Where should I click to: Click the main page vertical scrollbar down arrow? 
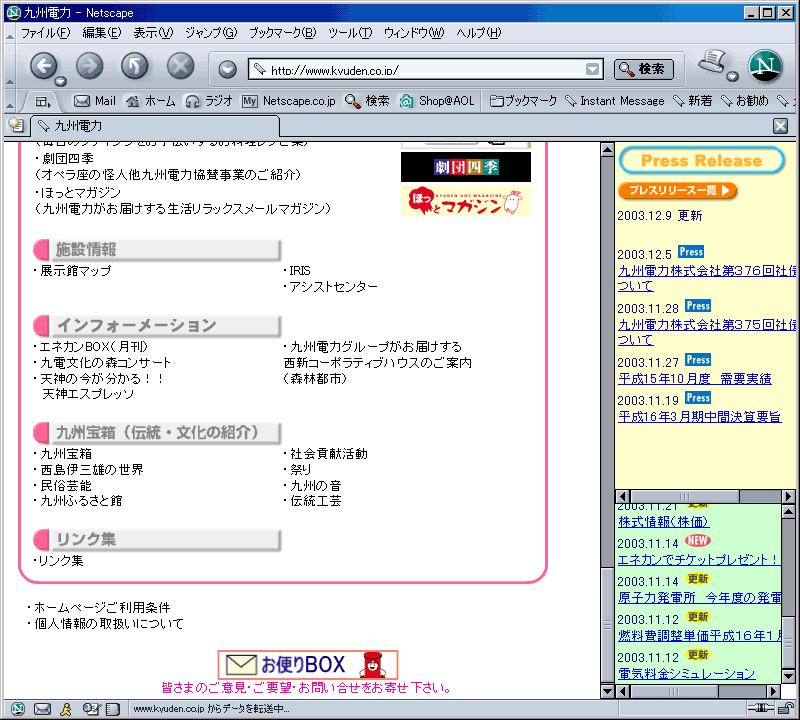click(607, 691)
